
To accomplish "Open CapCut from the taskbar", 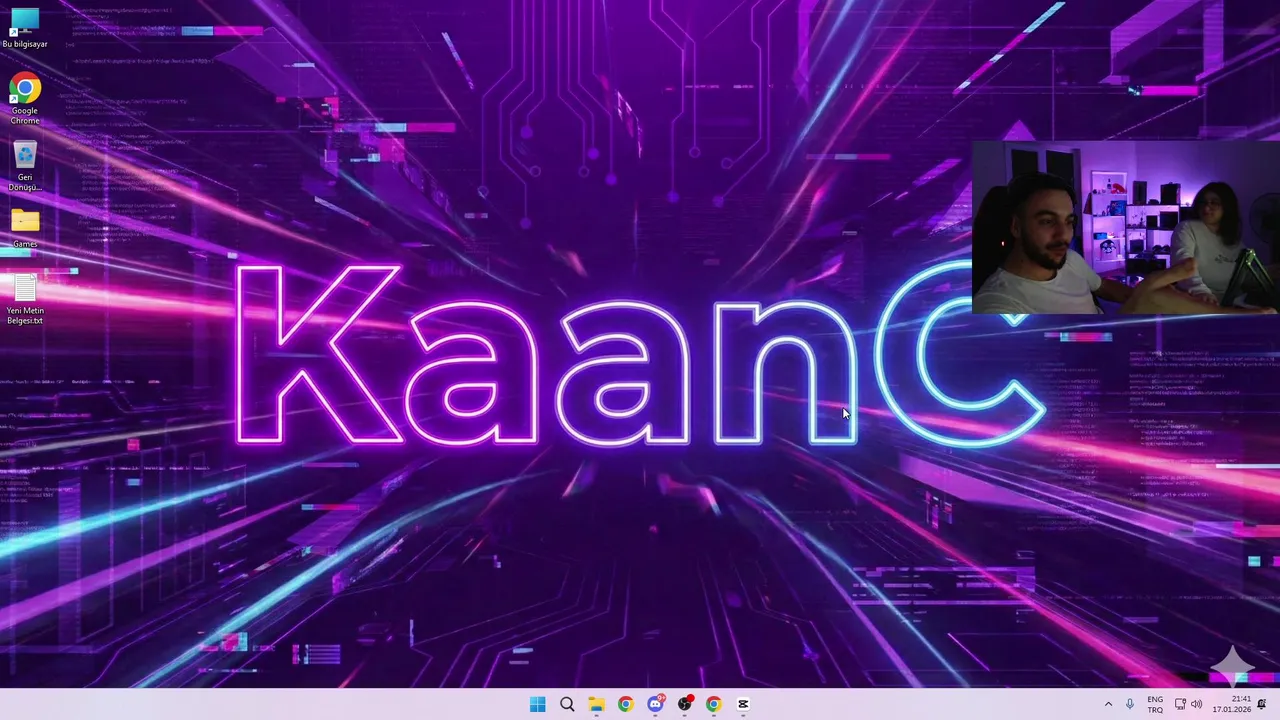I will [743, 704].
